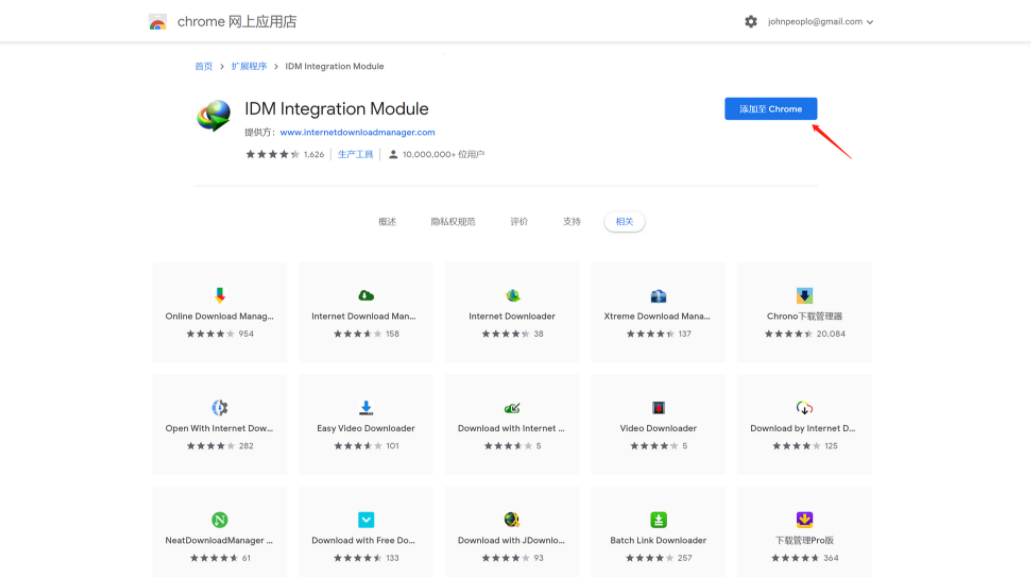Click the Open With Internet Download rating 282

coord(246,446)
